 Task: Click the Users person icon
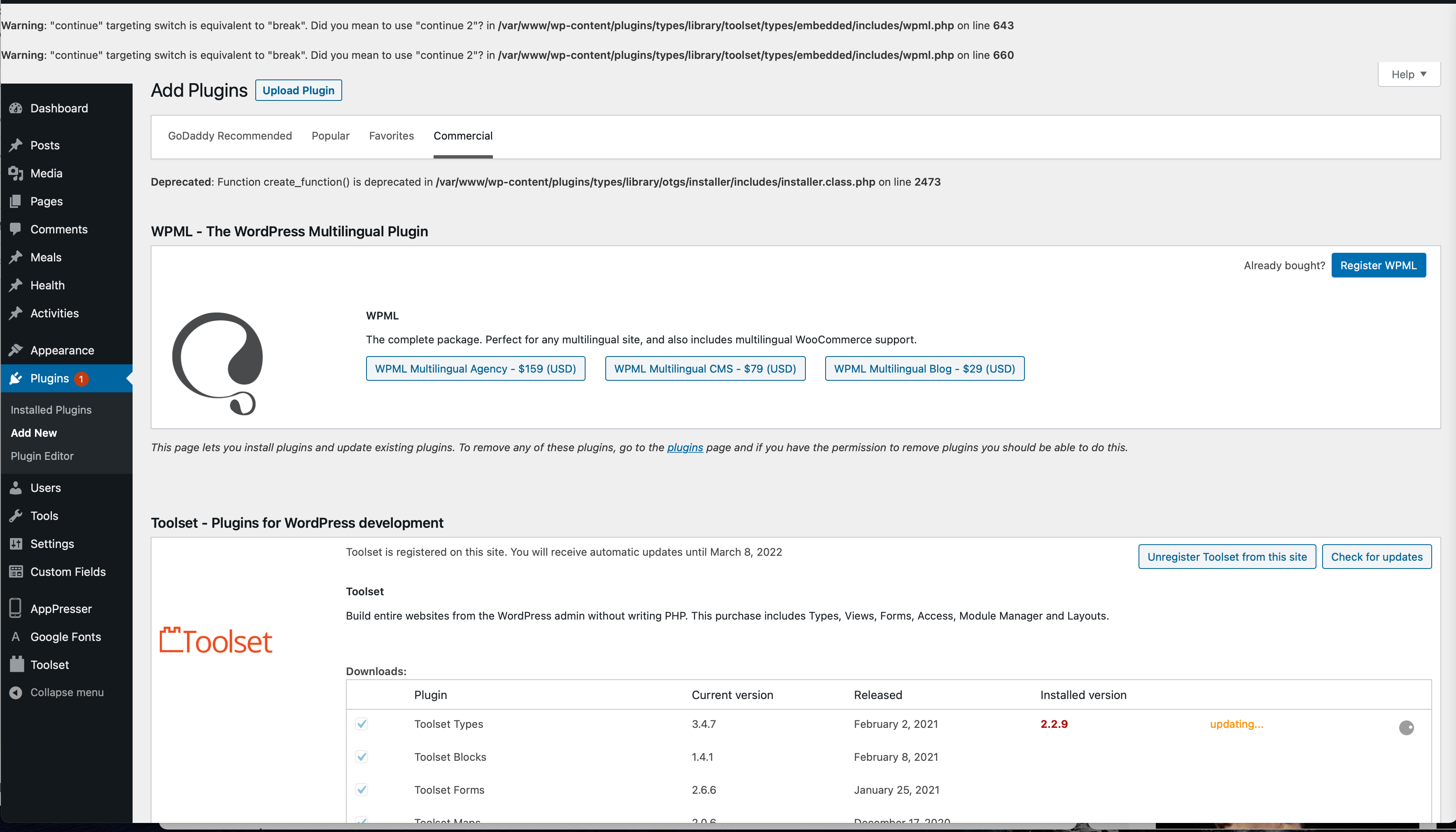pyautogui.click(x=15, y=487)
